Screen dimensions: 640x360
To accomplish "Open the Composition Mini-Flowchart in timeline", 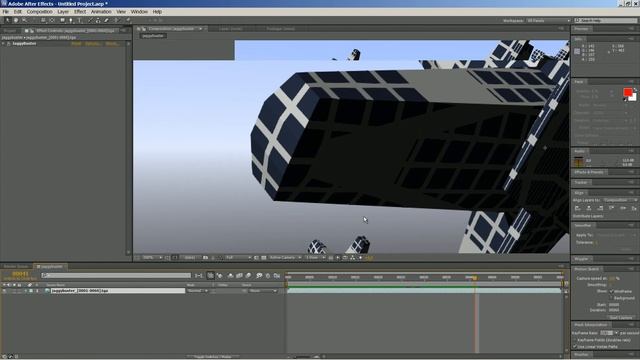I will [199, 276].
